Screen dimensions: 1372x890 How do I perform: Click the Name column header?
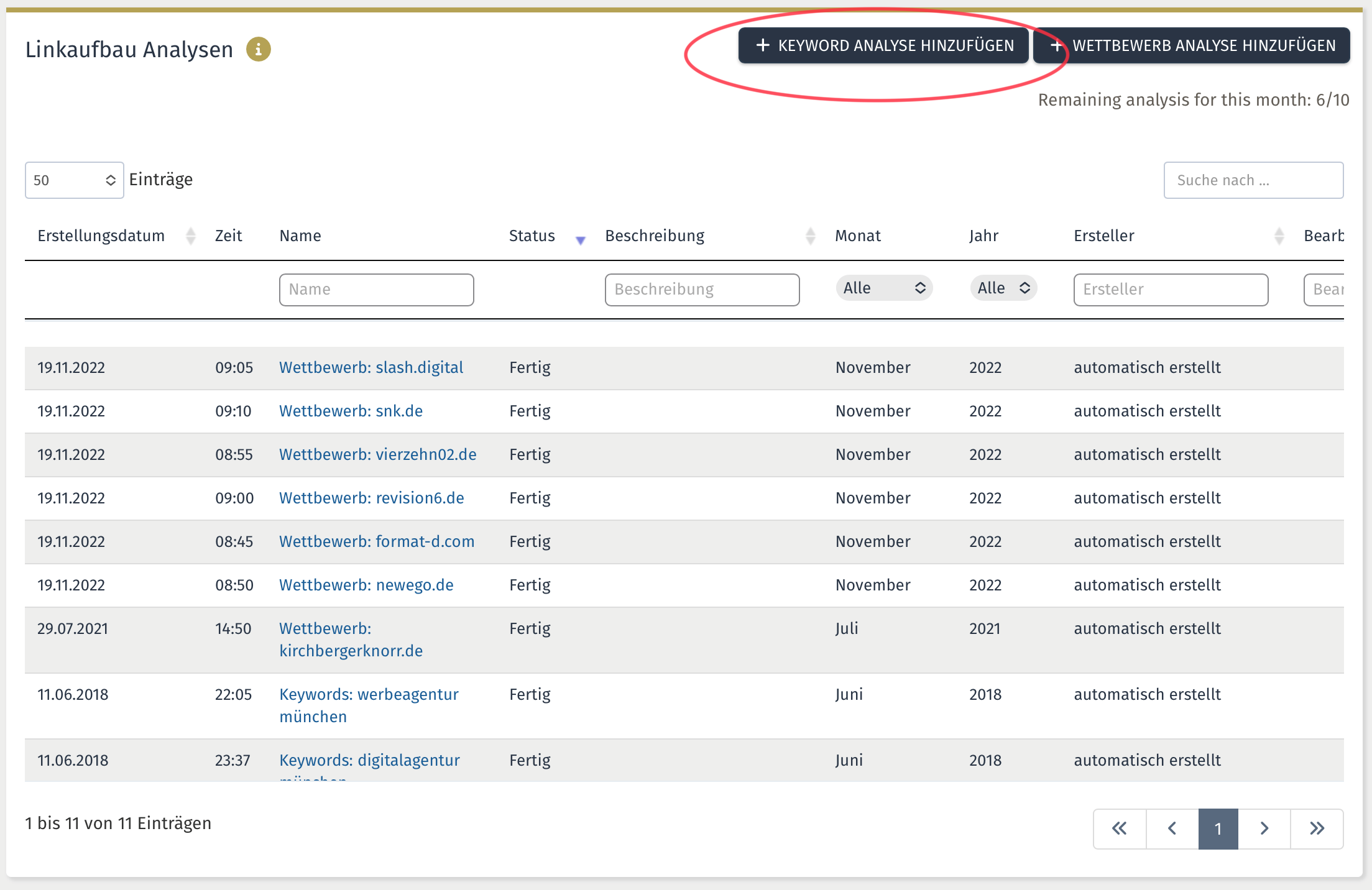[300, 236]
